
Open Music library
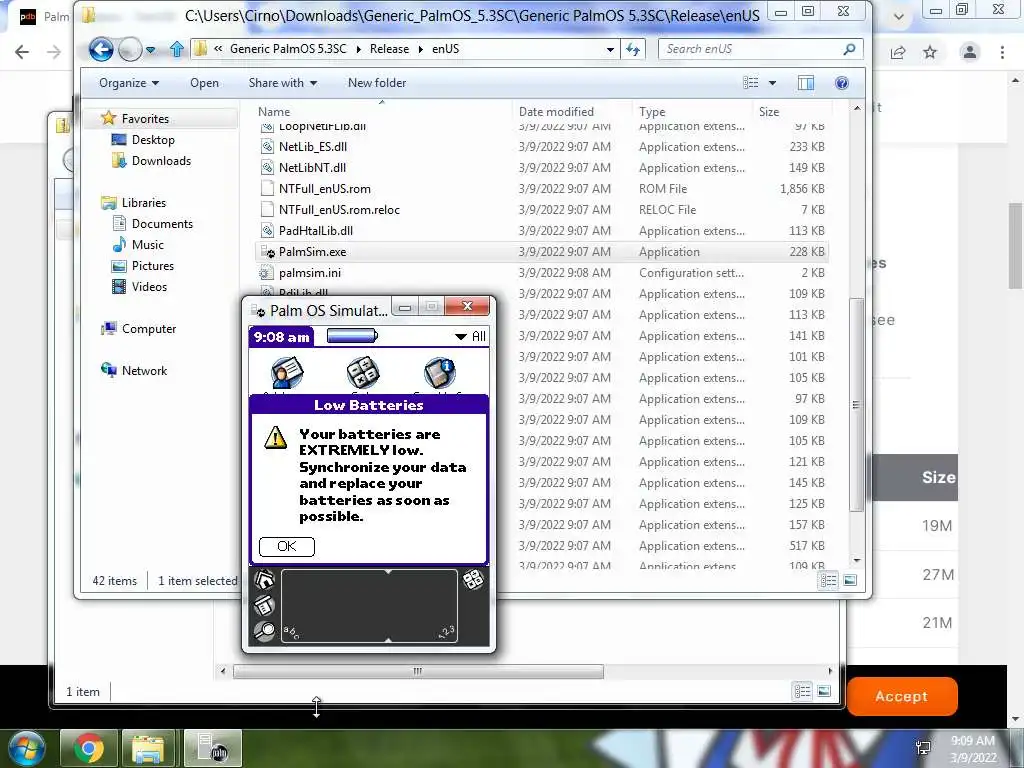(x=148, y=244)
